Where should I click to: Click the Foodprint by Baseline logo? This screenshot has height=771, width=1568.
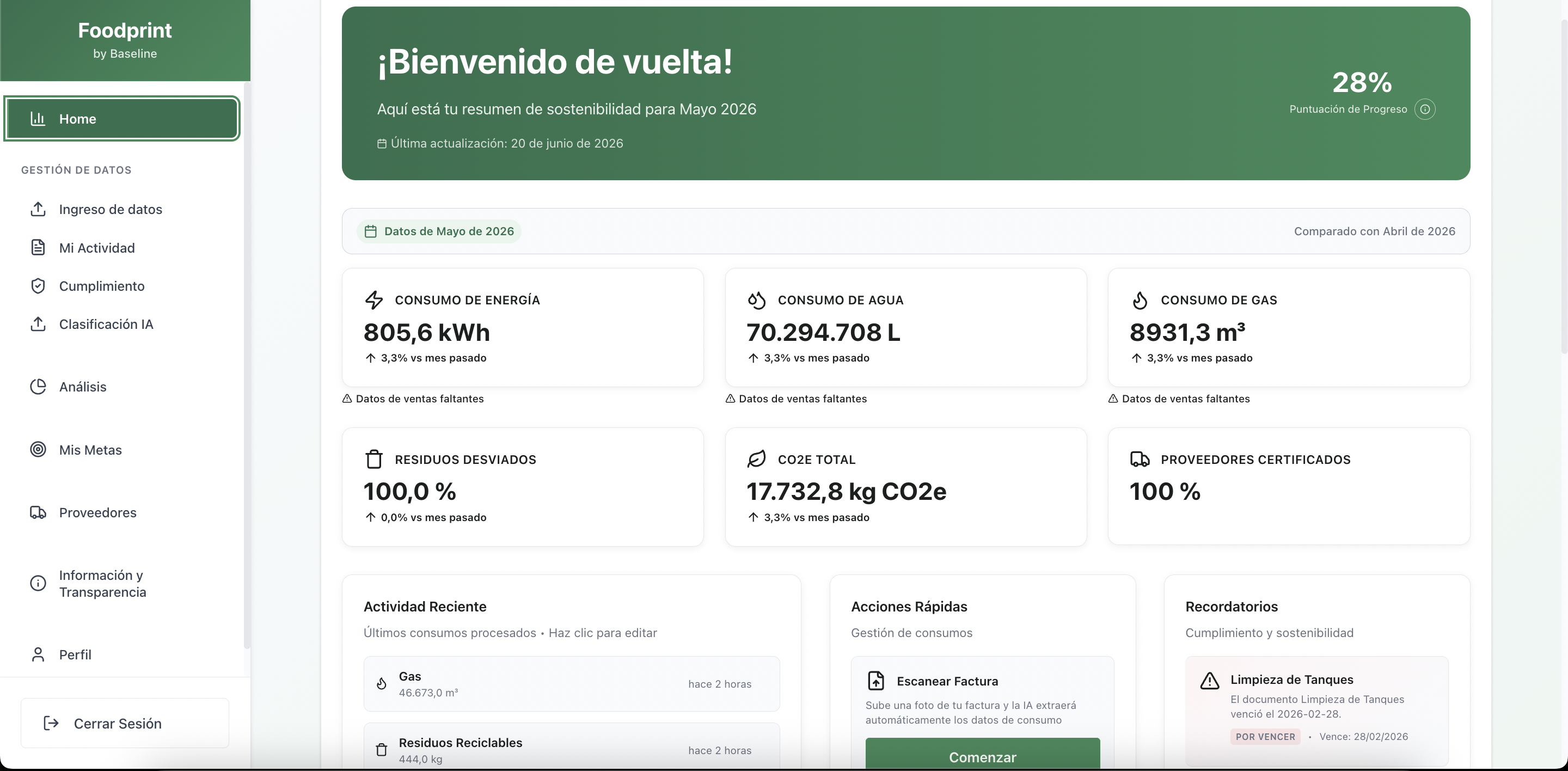[125, 40]
